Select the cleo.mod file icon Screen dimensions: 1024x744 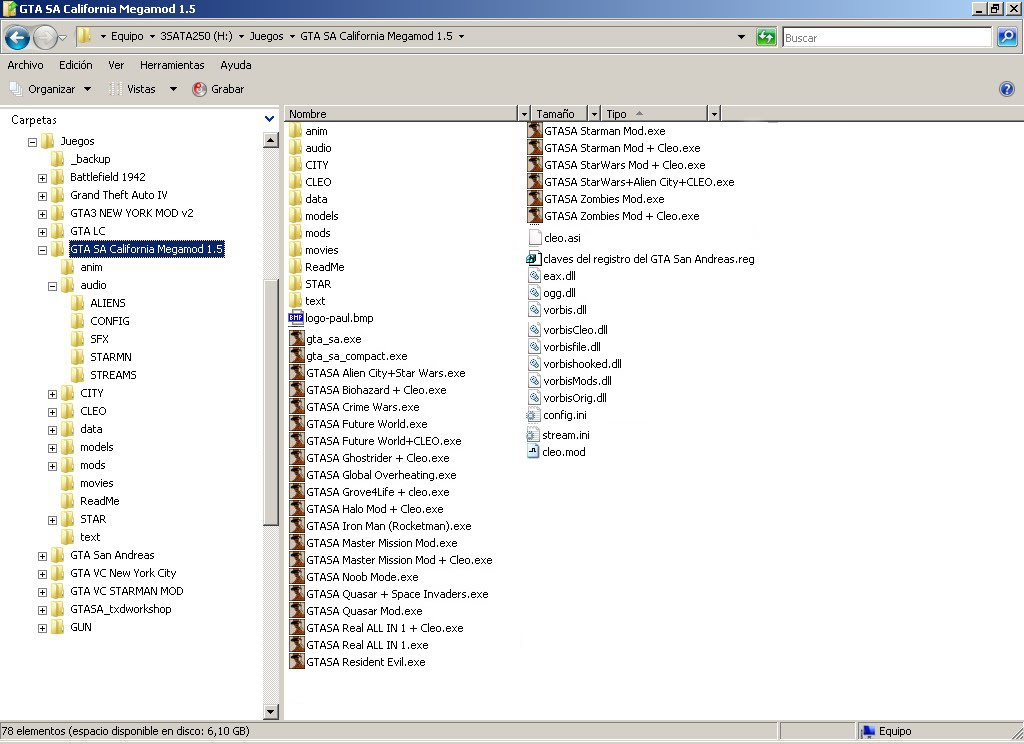point(533,451)
